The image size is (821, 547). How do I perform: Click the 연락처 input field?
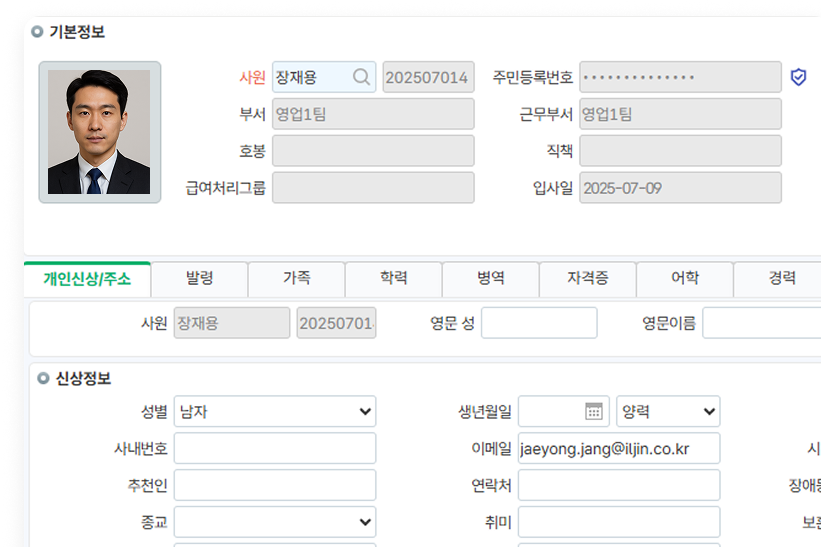click(618, 485)
